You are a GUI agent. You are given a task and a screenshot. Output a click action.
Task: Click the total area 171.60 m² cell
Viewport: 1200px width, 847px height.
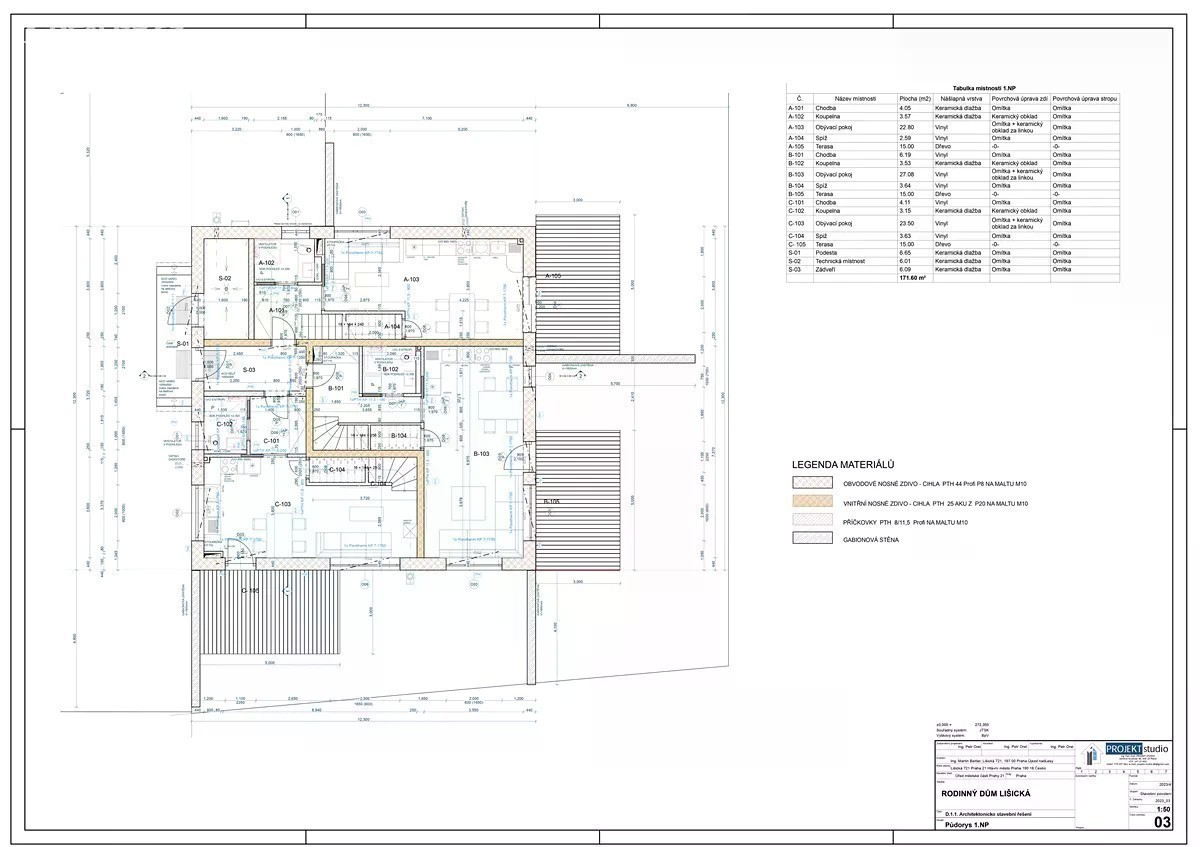[914, 278]
